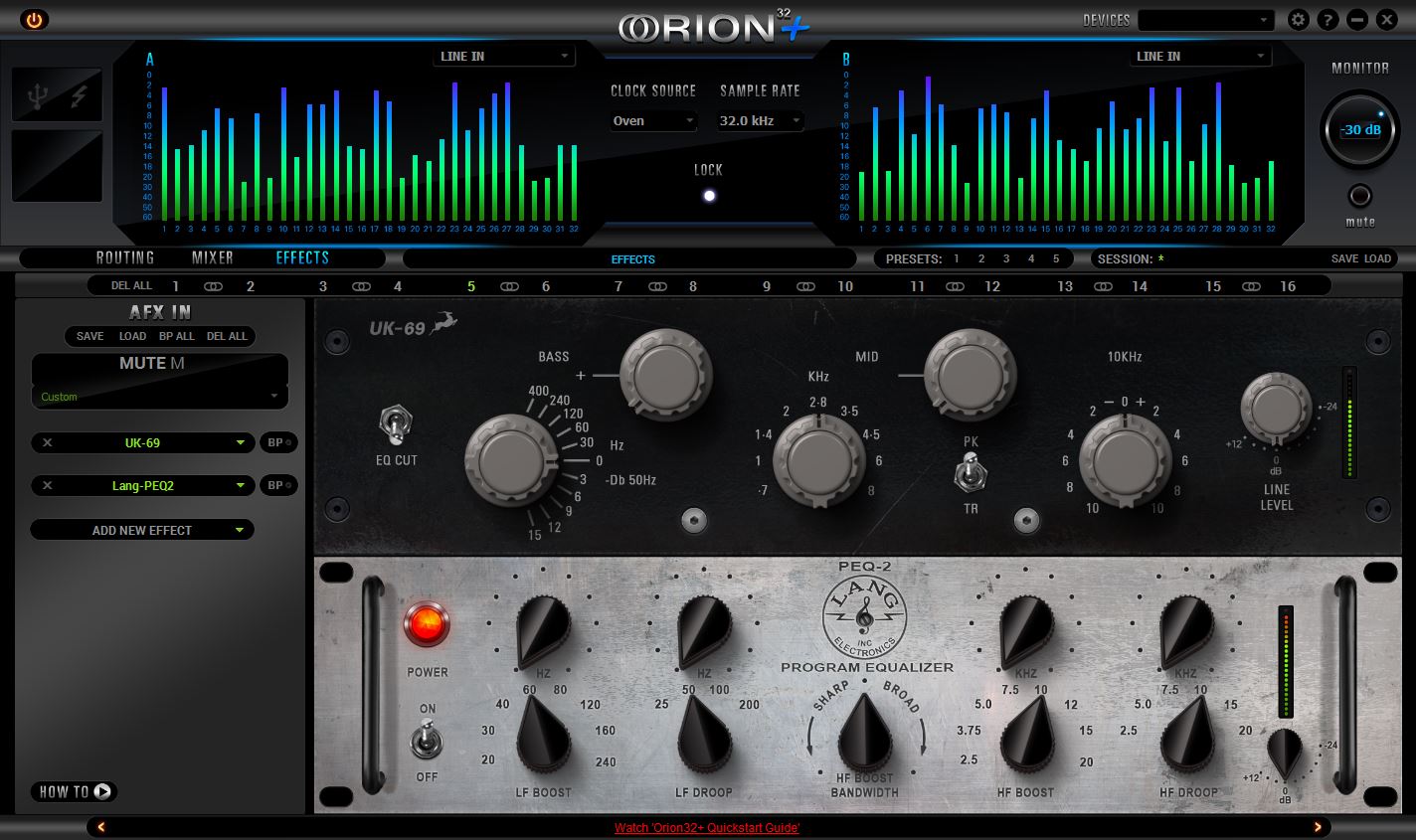
Task: Switch to the MIXER tab
Action: (x=213, y=257)
